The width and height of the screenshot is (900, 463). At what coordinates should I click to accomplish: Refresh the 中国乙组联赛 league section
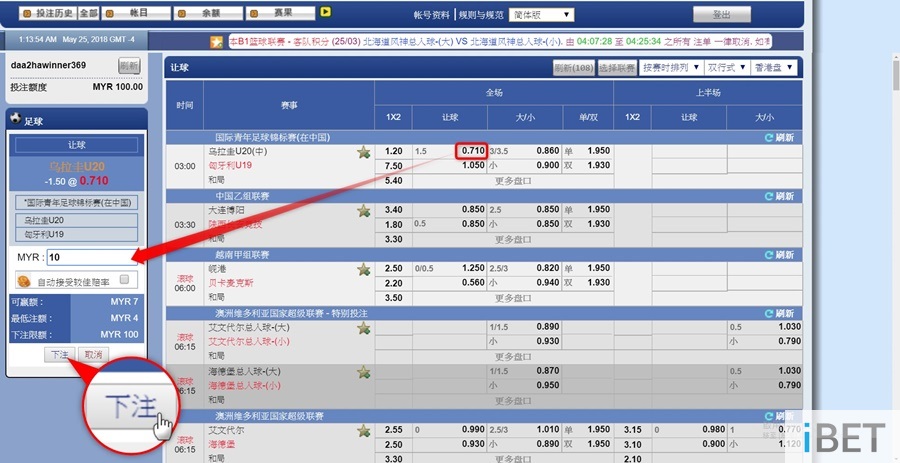[x=779, y=196]
